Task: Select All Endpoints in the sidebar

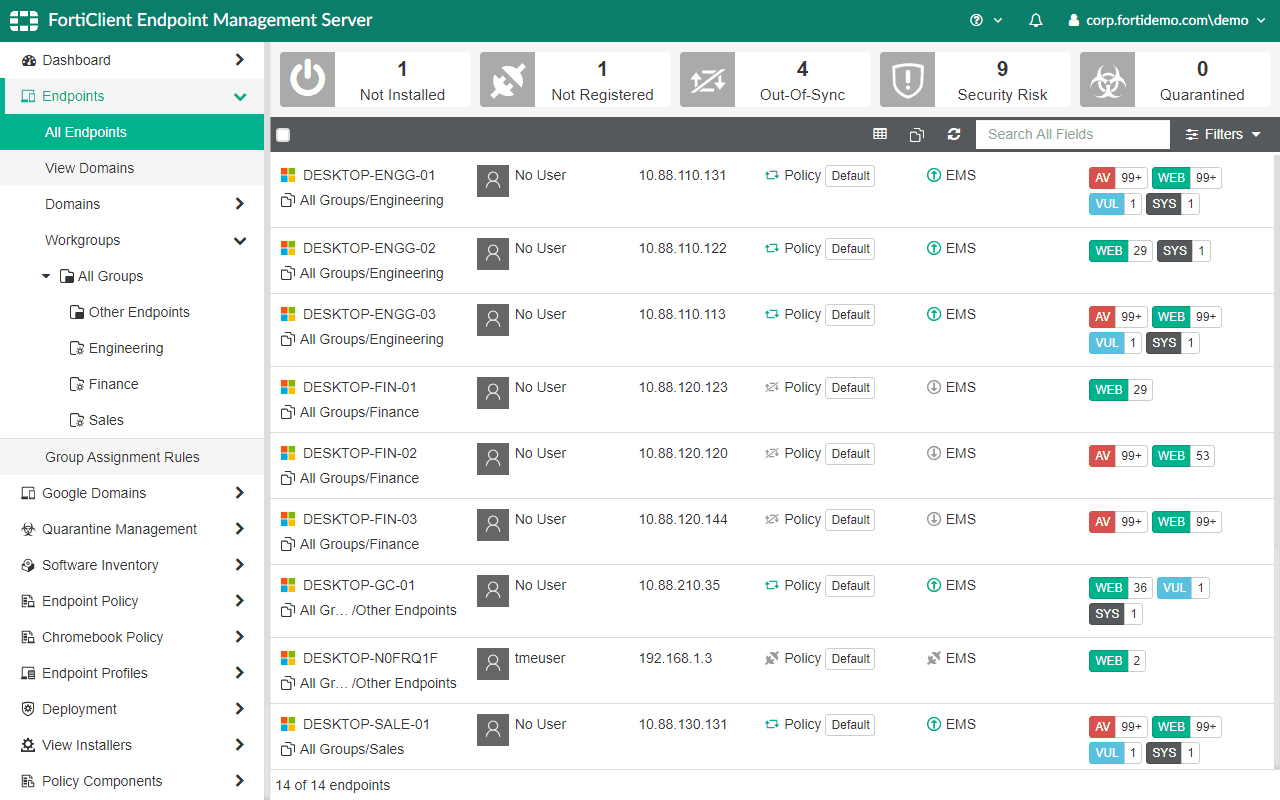Action: coord(132,132)
